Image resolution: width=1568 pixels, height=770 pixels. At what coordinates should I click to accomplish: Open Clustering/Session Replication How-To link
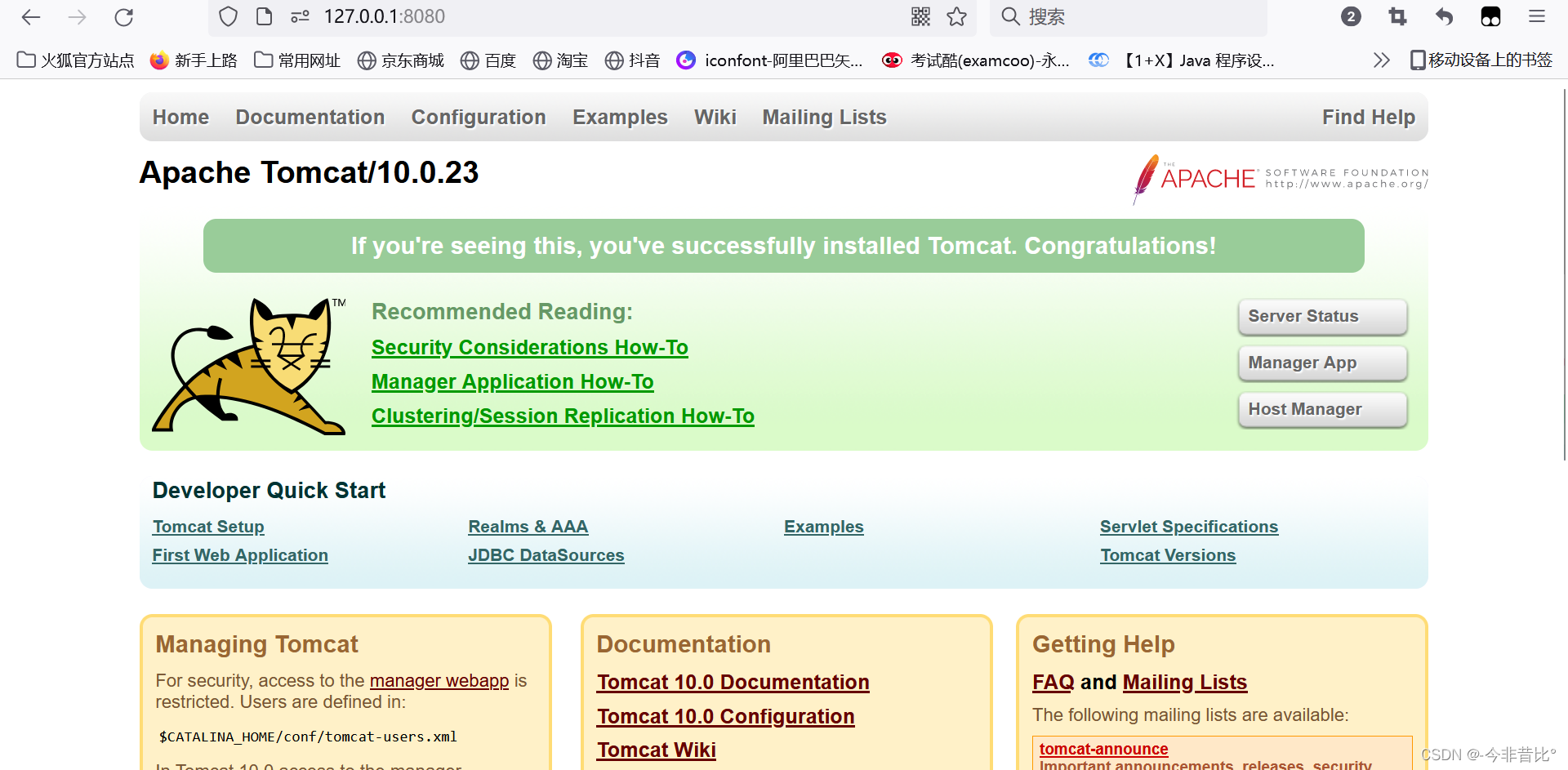563,416
